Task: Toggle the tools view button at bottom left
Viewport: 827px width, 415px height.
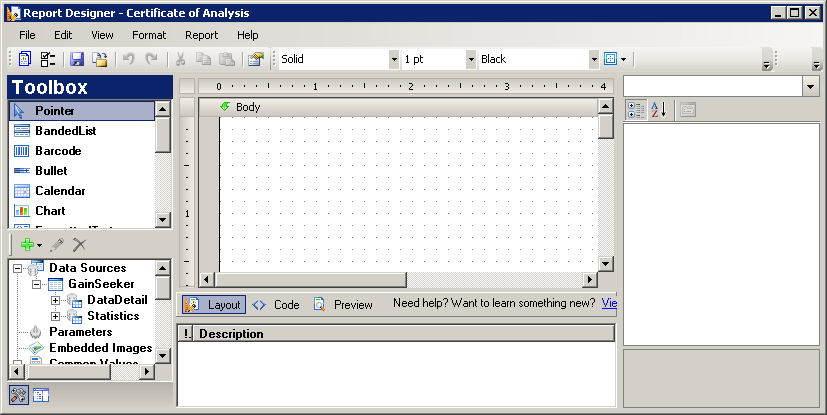Action: point(19,395)
